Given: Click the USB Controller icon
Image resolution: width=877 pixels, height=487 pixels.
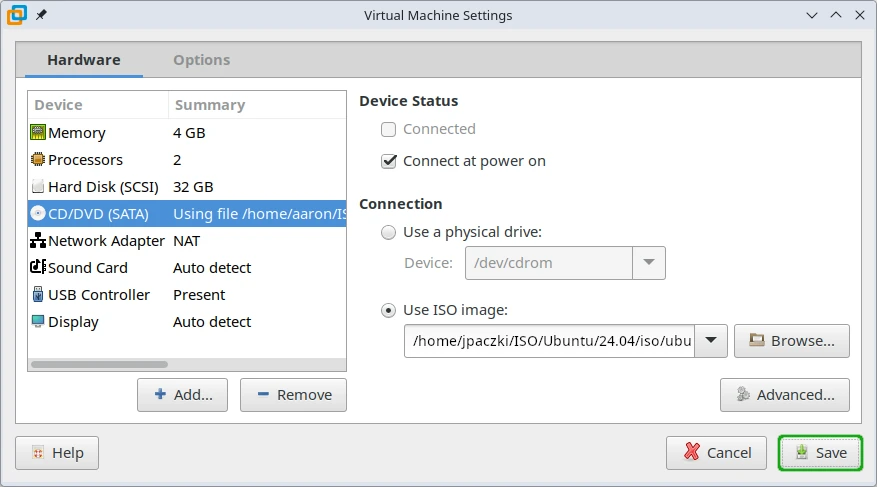Looking at the screenshot, I should click(38, 295).
